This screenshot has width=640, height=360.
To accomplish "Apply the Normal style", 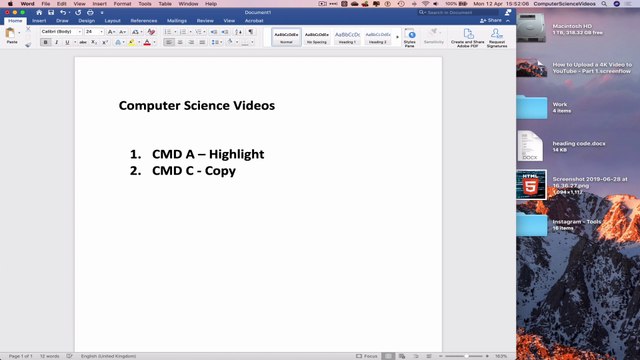I will coord(286,37).
